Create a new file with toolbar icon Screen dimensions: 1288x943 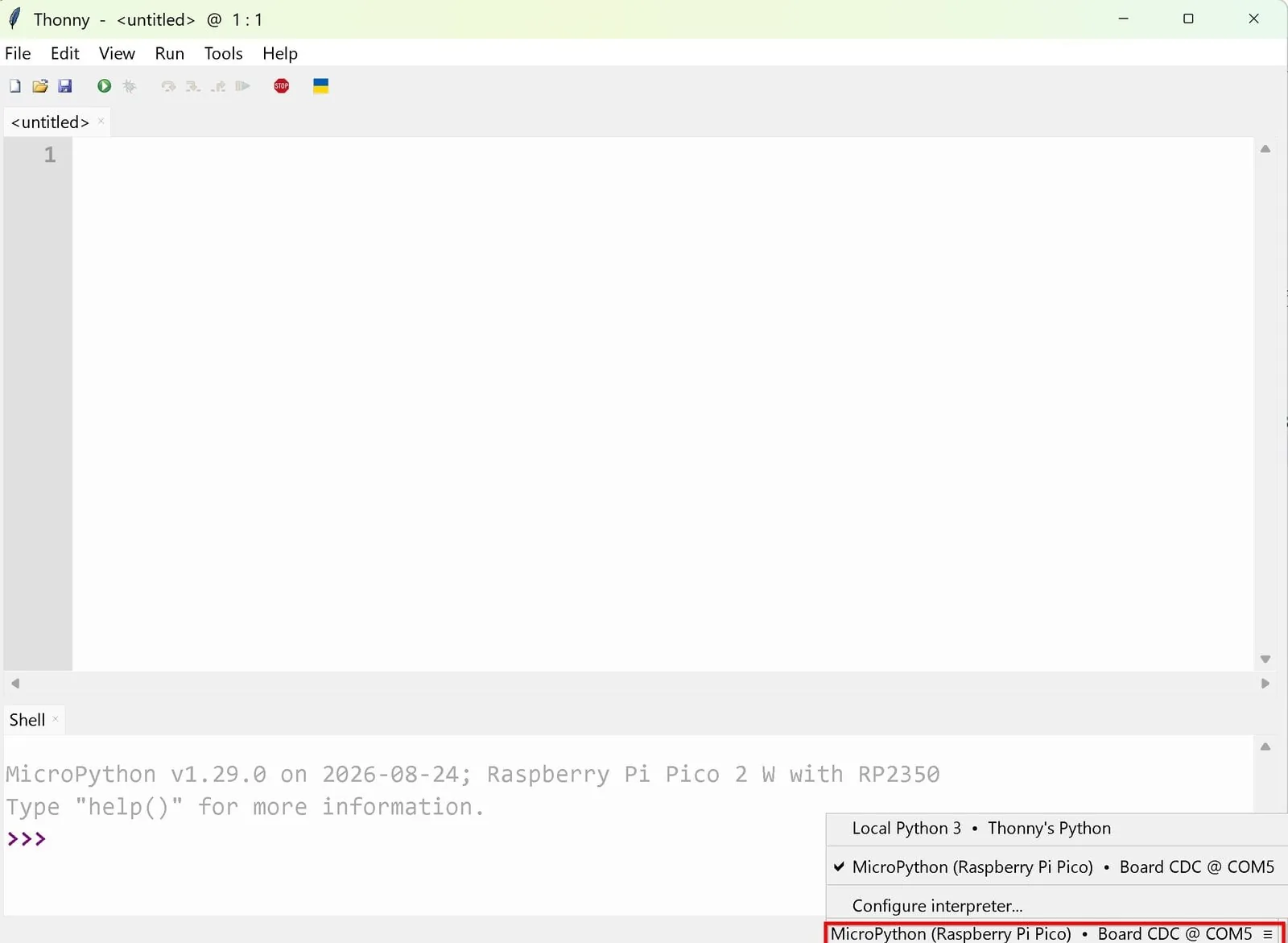[14, 86]
